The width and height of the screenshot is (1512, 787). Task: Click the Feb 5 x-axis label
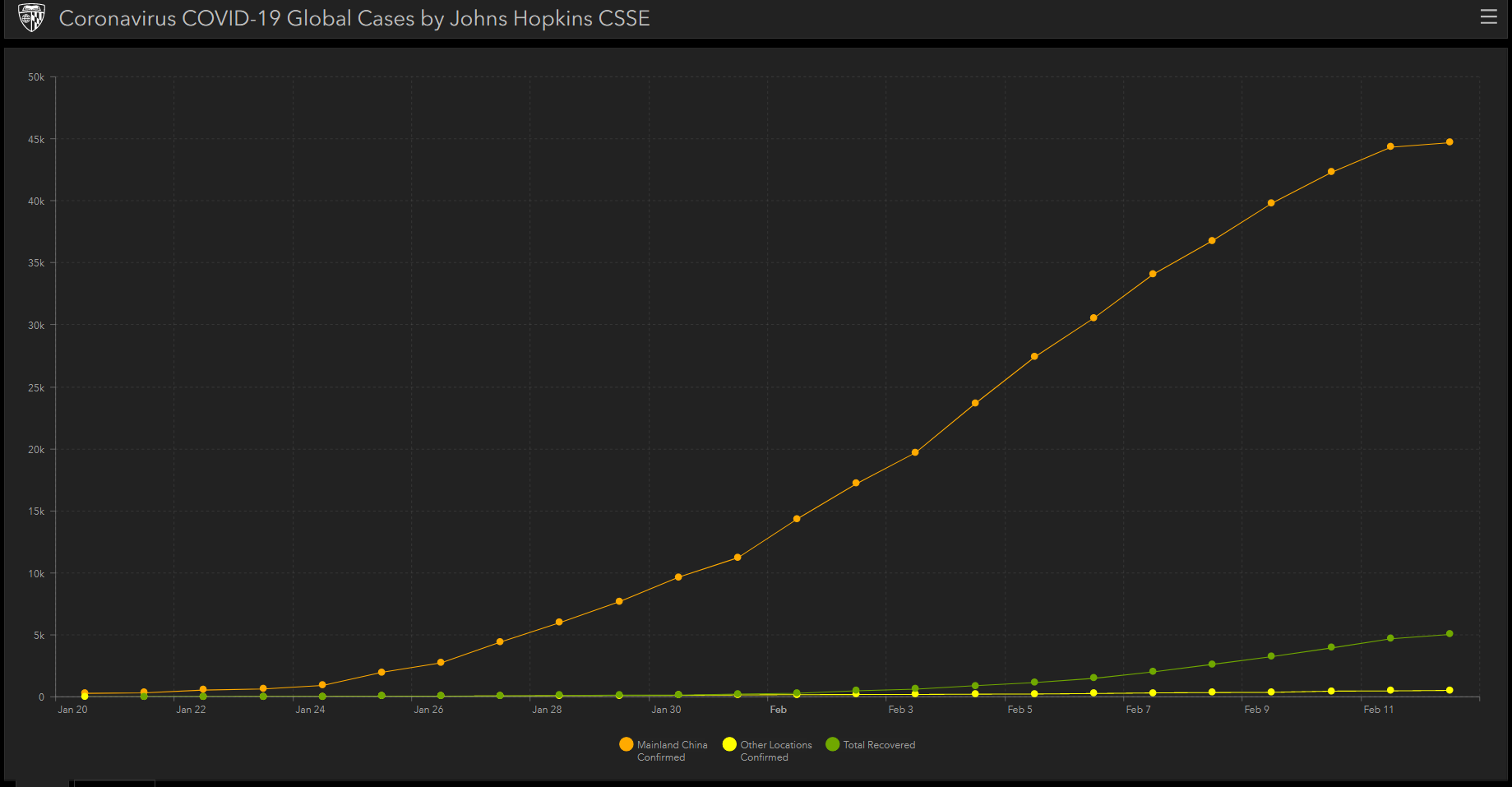(1020, 710)
